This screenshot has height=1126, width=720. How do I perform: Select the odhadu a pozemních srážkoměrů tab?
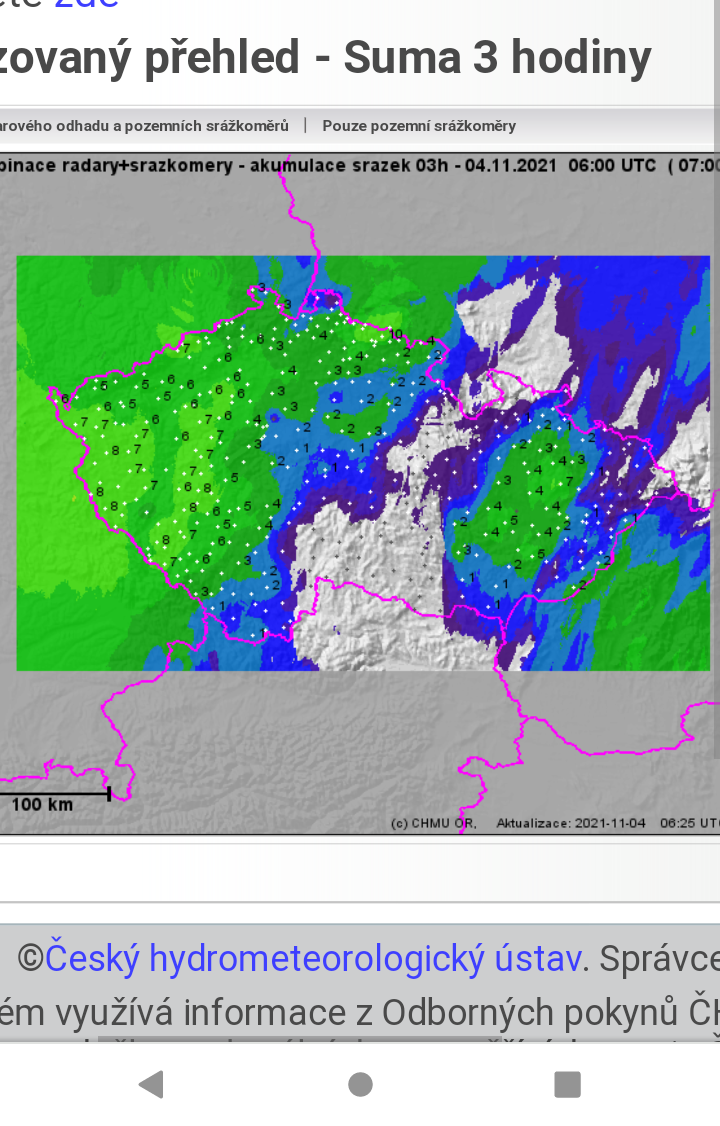(x=144, y=126)
